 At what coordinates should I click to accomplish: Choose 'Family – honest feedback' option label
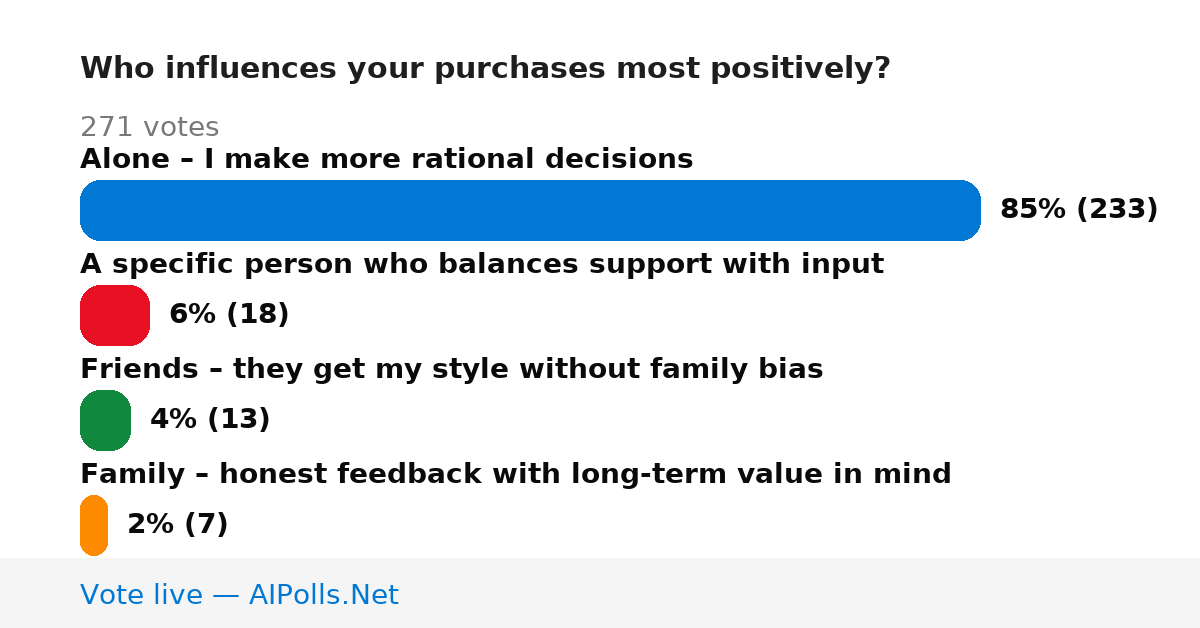515,474
